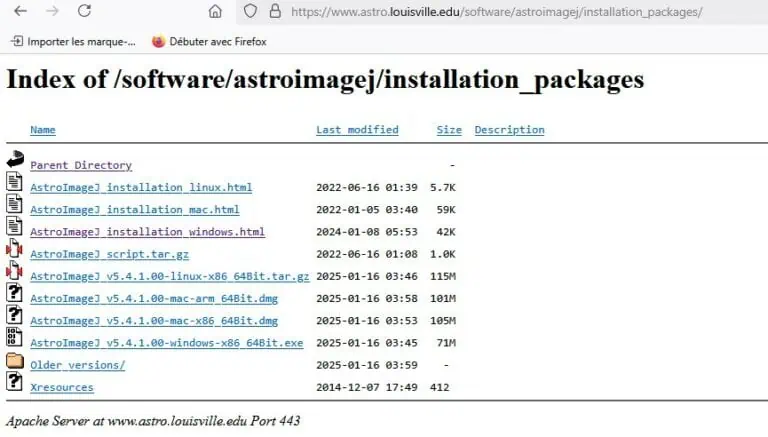
Task: Download the windows-x86_64Bit.exe installer
Action: (x=167, y=343)
